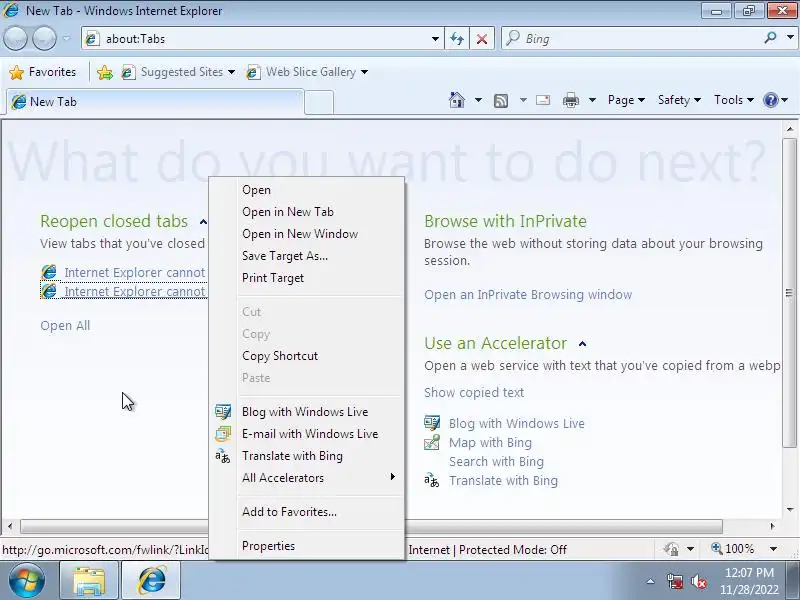
Task: Choose Open in New Window
Action: click(320, 234)
